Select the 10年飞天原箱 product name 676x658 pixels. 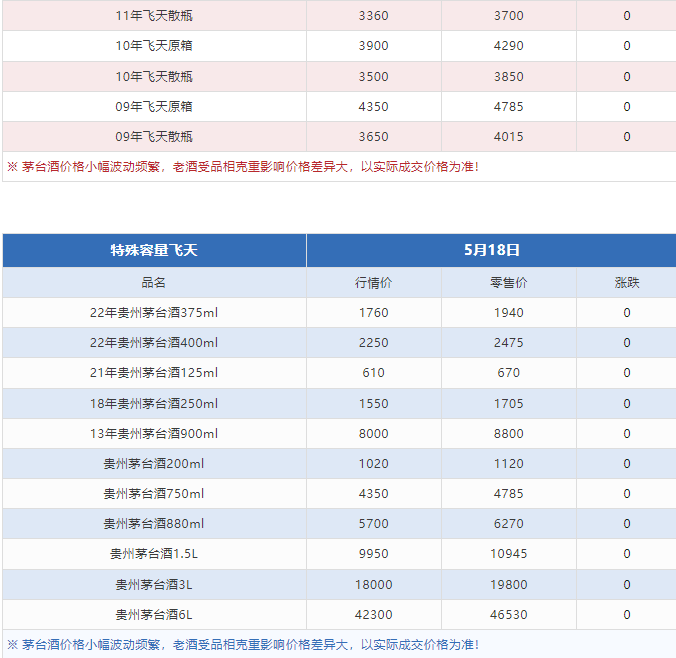click(154, 46)
